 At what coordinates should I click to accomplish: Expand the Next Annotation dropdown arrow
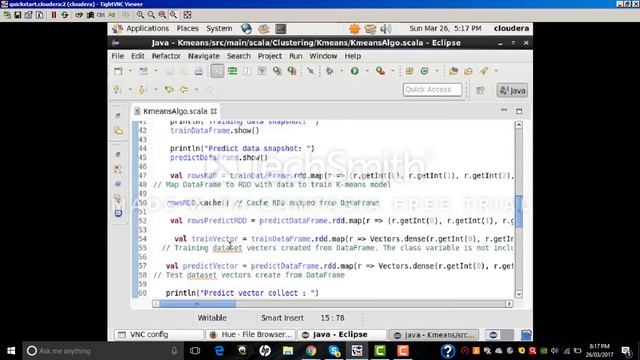tap(130, 89)
